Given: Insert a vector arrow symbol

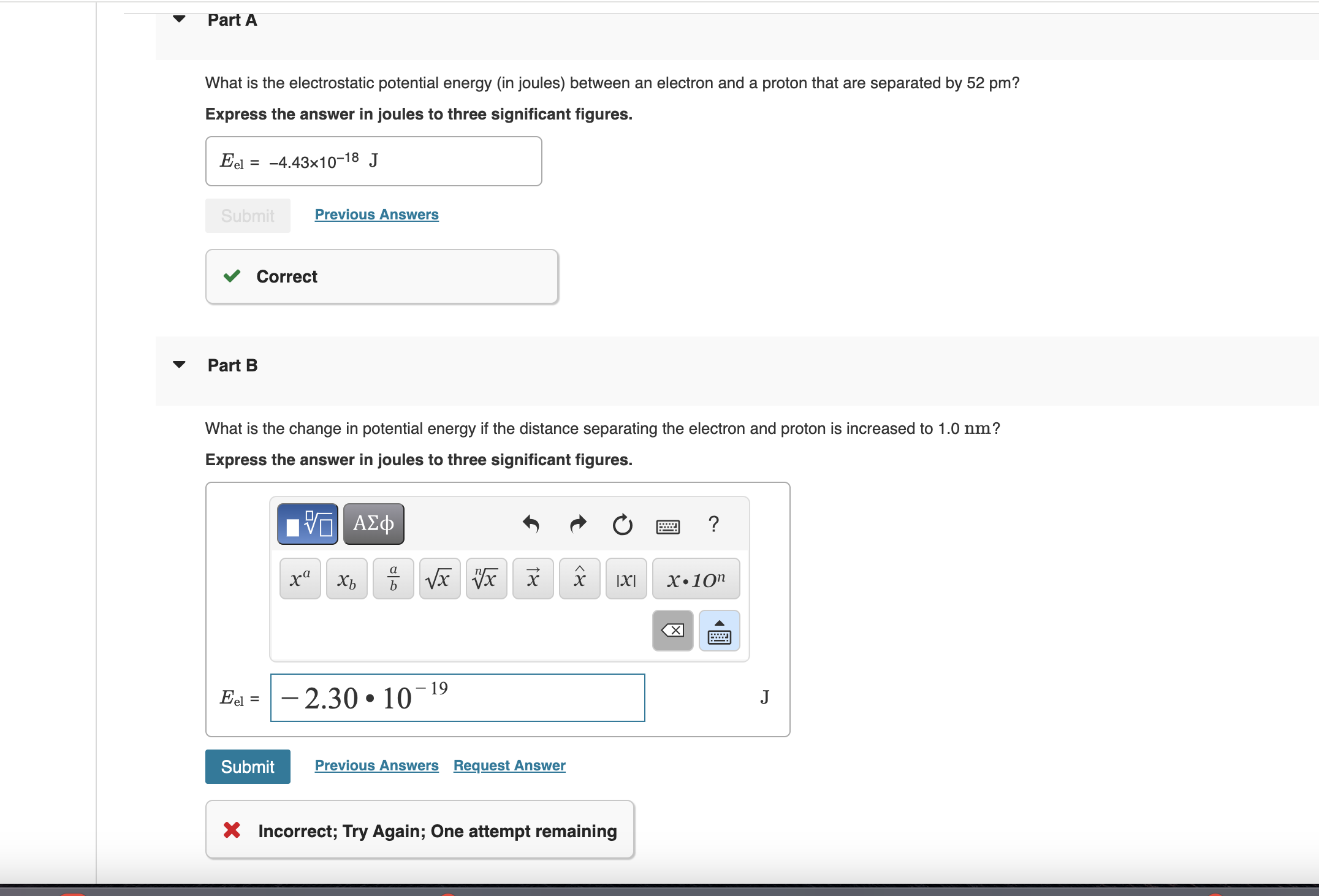Looking at the screenshot, I should click(532, 579).
